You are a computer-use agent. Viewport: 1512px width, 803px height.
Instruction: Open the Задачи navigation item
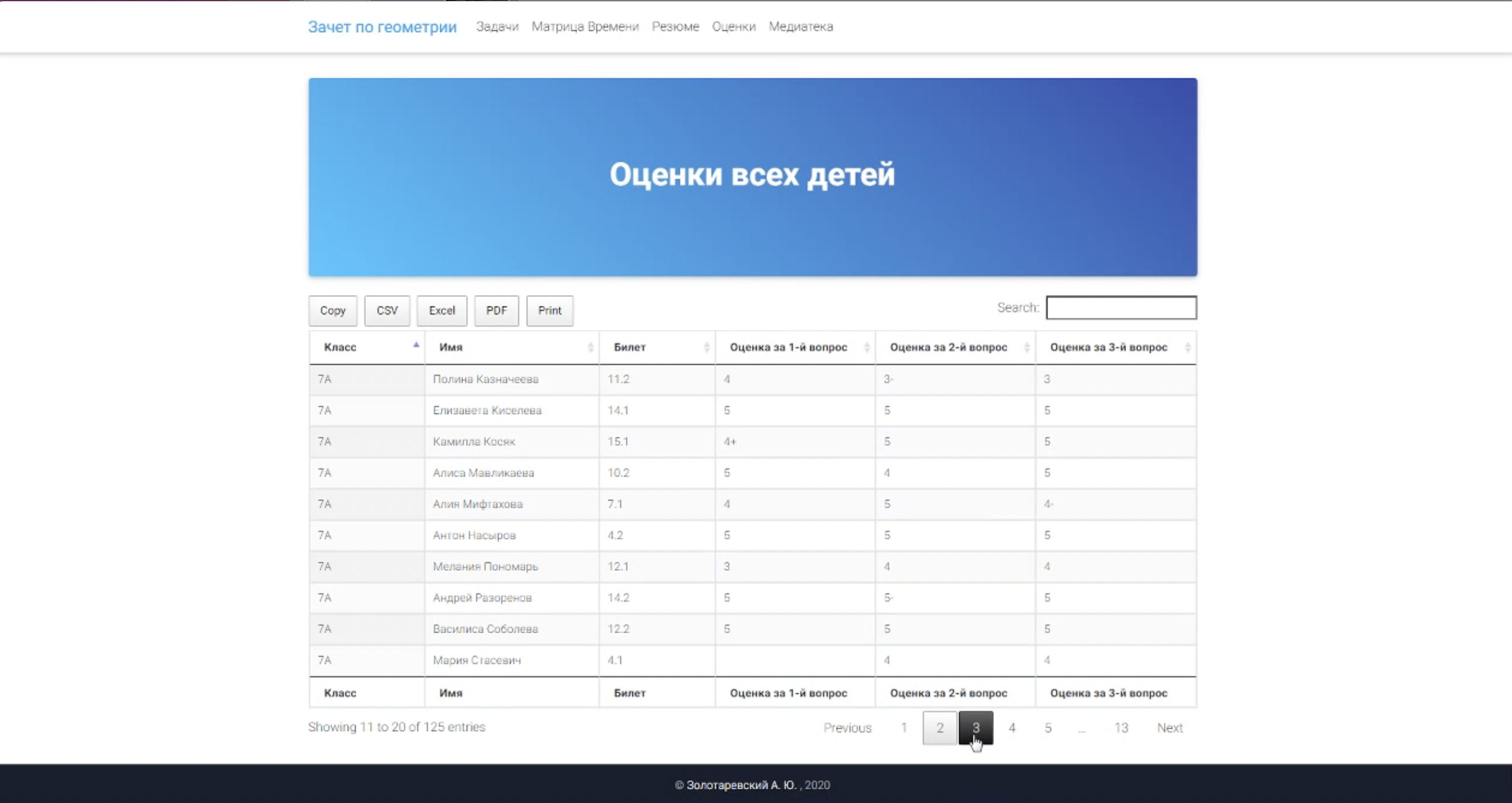[497, 26]
